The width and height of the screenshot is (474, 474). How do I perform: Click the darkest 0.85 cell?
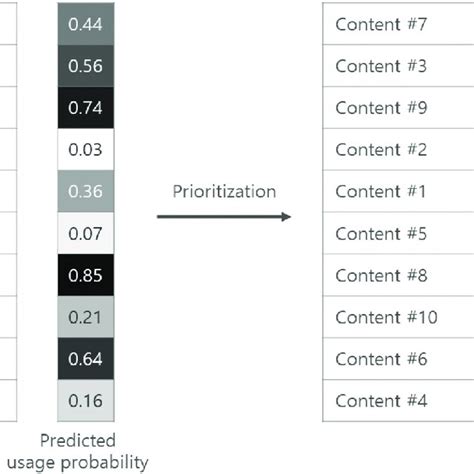(86, 275)
